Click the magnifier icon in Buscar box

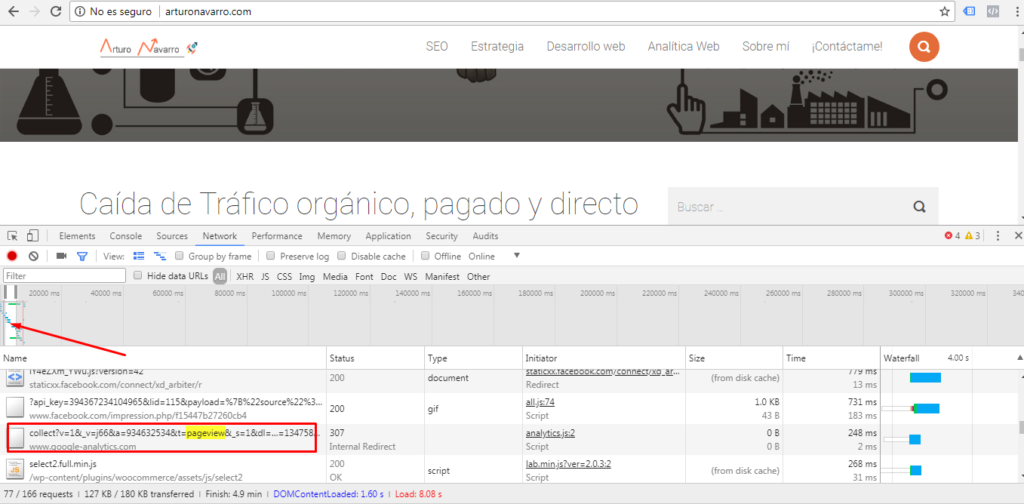[x=920, y=207]
